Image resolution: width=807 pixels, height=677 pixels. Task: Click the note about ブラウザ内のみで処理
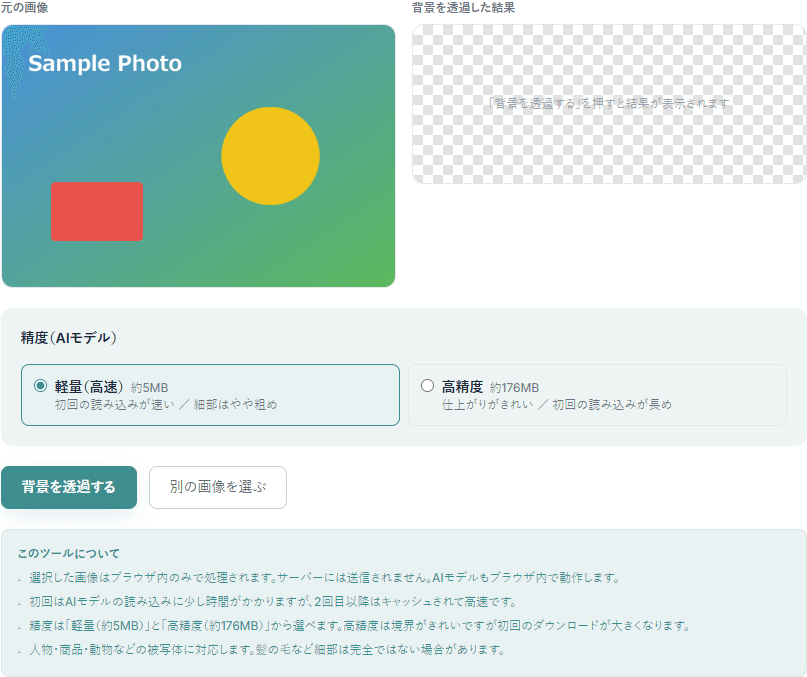tap(324, 578)
